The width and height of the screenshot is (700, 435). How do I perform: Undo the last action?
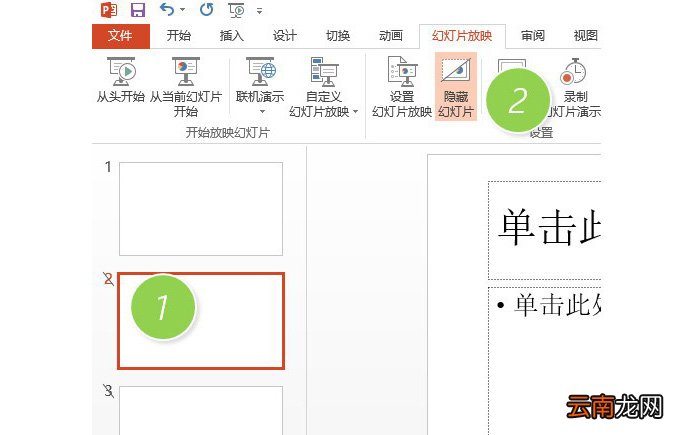click(167, 9)
